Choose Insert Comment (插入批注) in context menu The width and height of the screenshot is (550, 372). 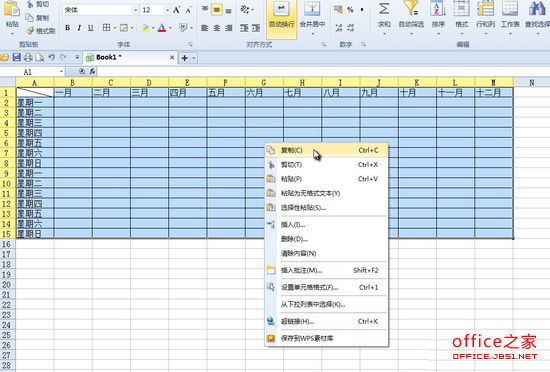pyautogui.click(x=327, y=270)
